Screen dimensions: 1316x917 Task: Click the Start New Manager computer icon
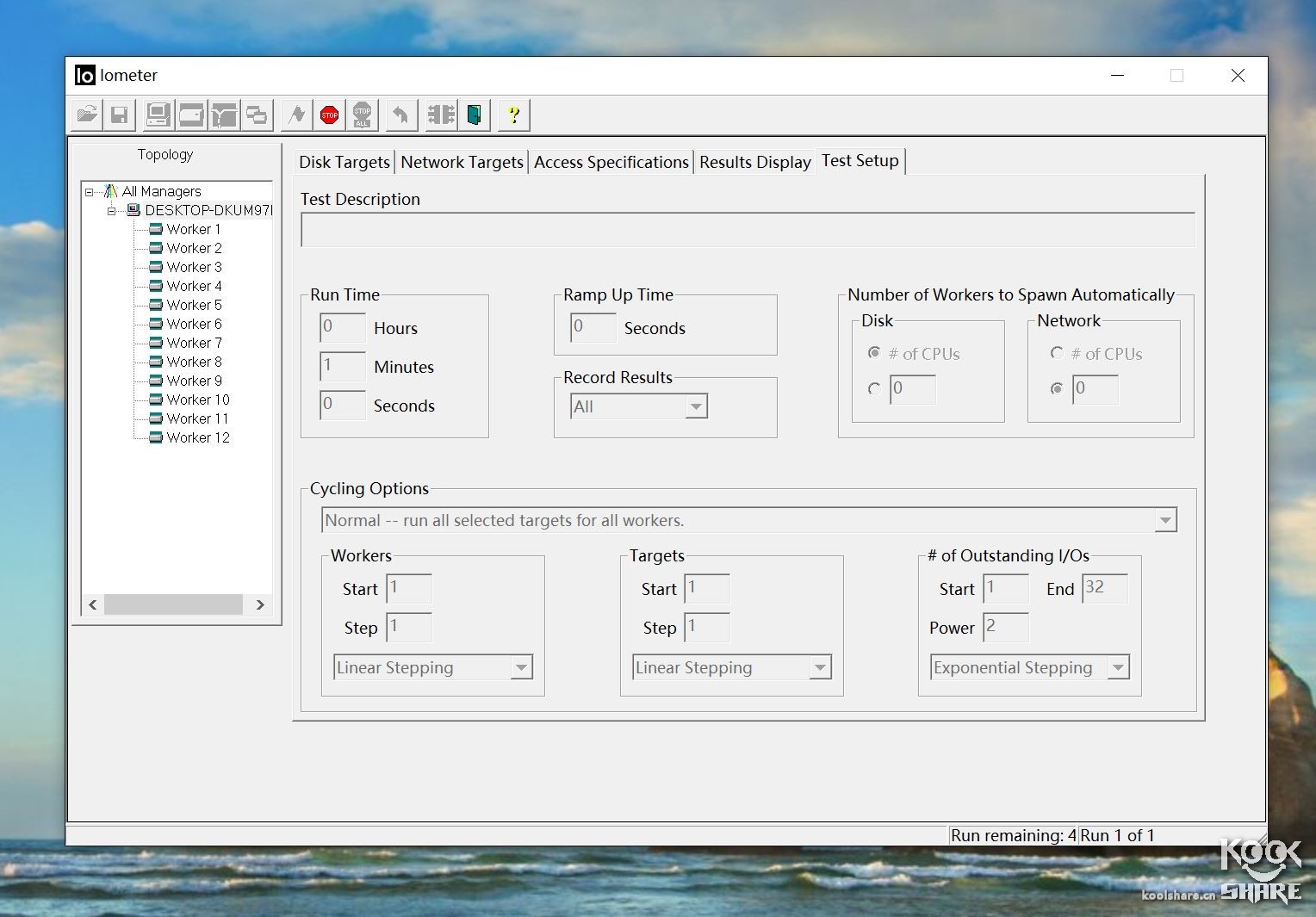coord(158,115)
